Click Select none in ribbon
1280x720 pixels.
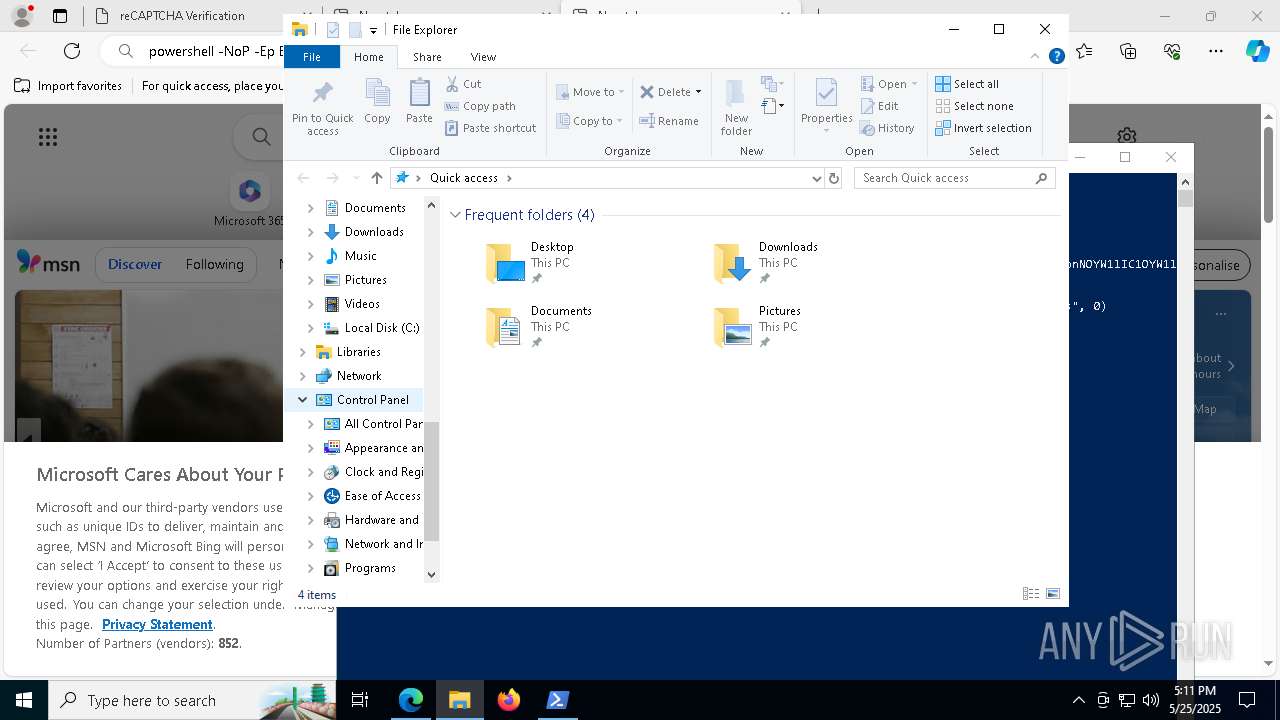coord(974,106)
